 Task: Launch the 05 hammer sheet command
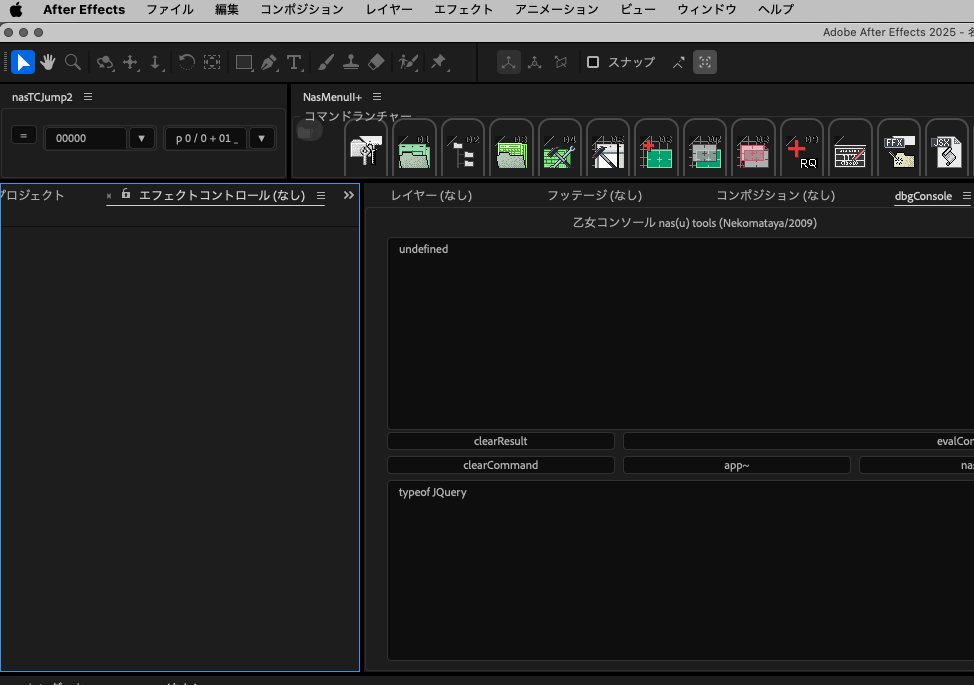point(608,151)
